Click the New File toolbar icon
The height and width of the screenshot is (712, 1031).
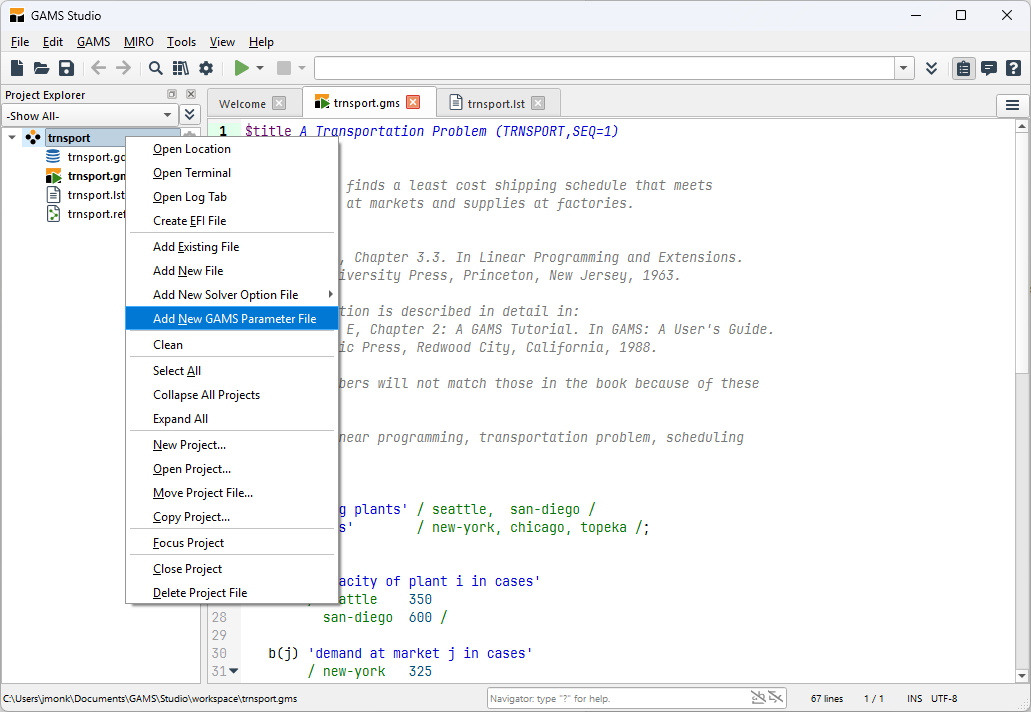click(x=17, y=68)
